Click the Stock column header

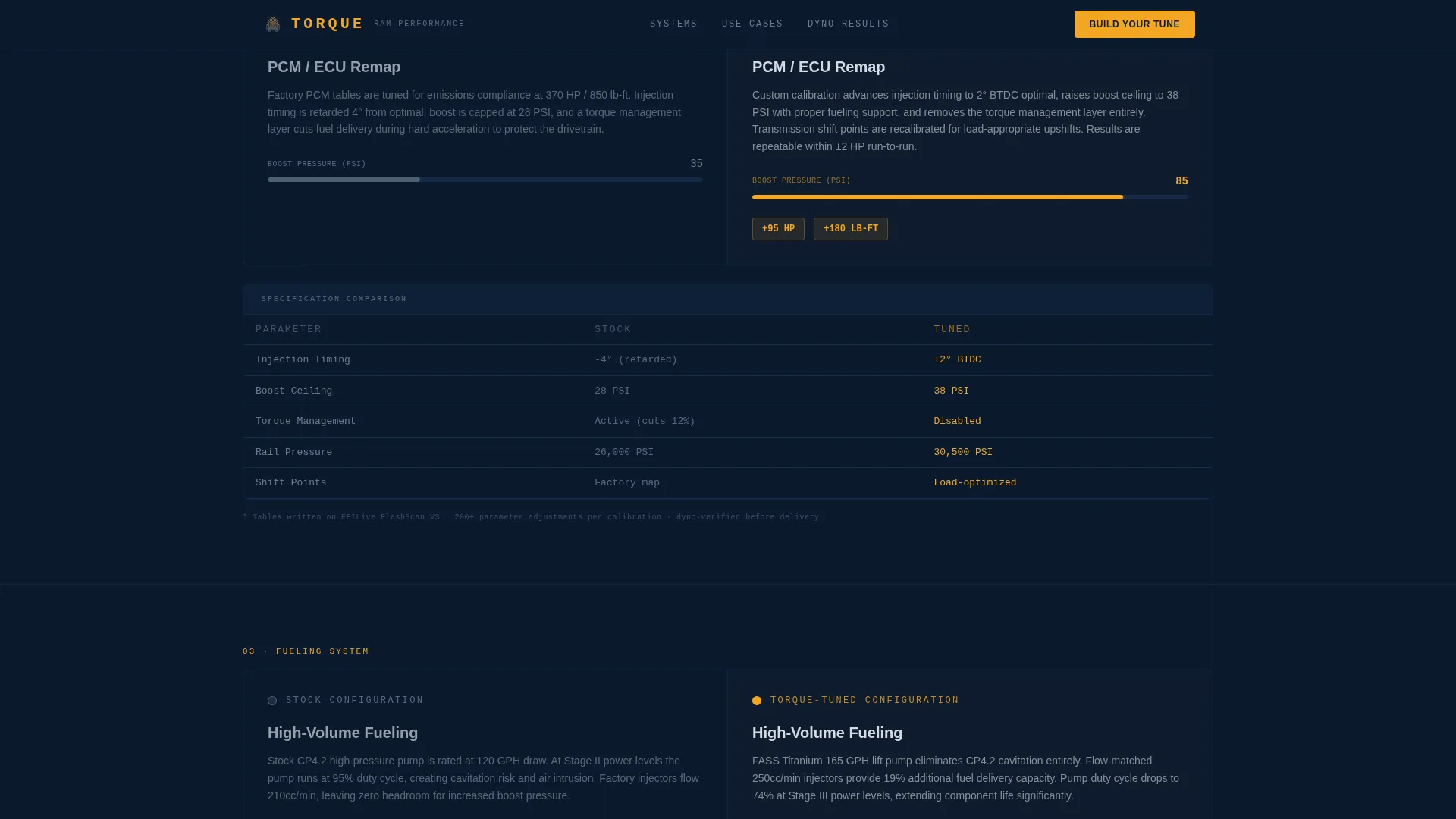[x=613, y=329]
